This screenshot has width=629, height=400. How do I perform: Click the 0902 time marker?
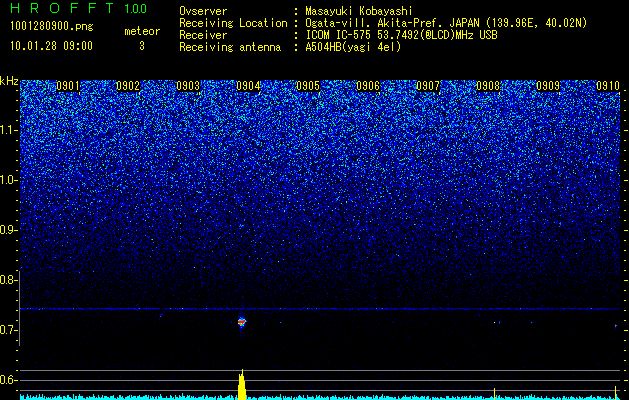coord(128,86)
